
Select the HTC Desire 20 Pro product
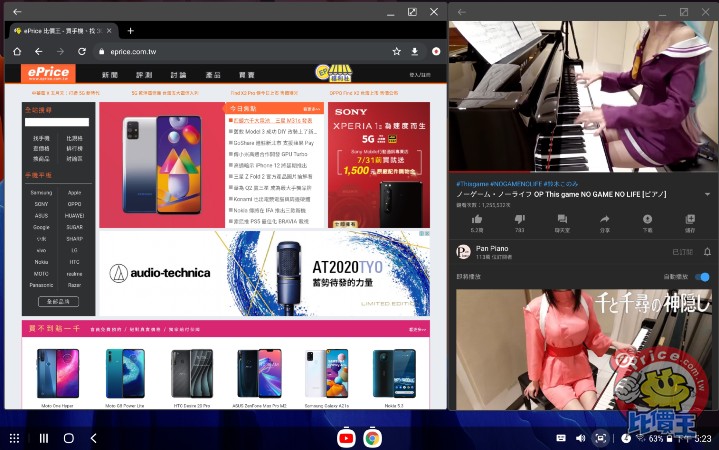pos(192,377)
